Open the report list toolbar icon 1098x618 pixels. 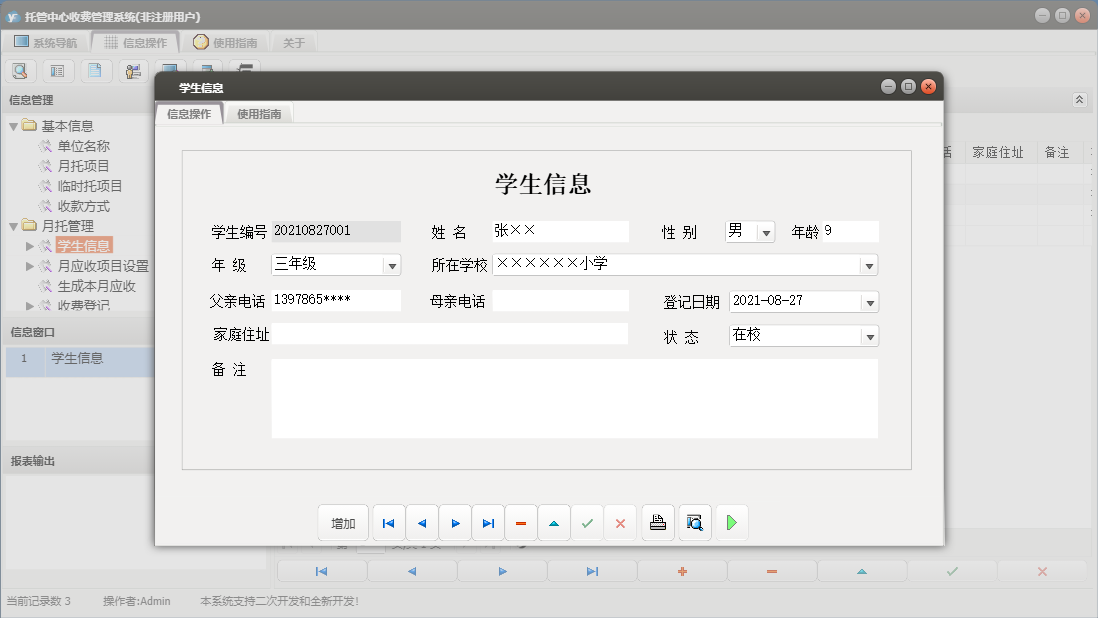[x=57, y=70]
